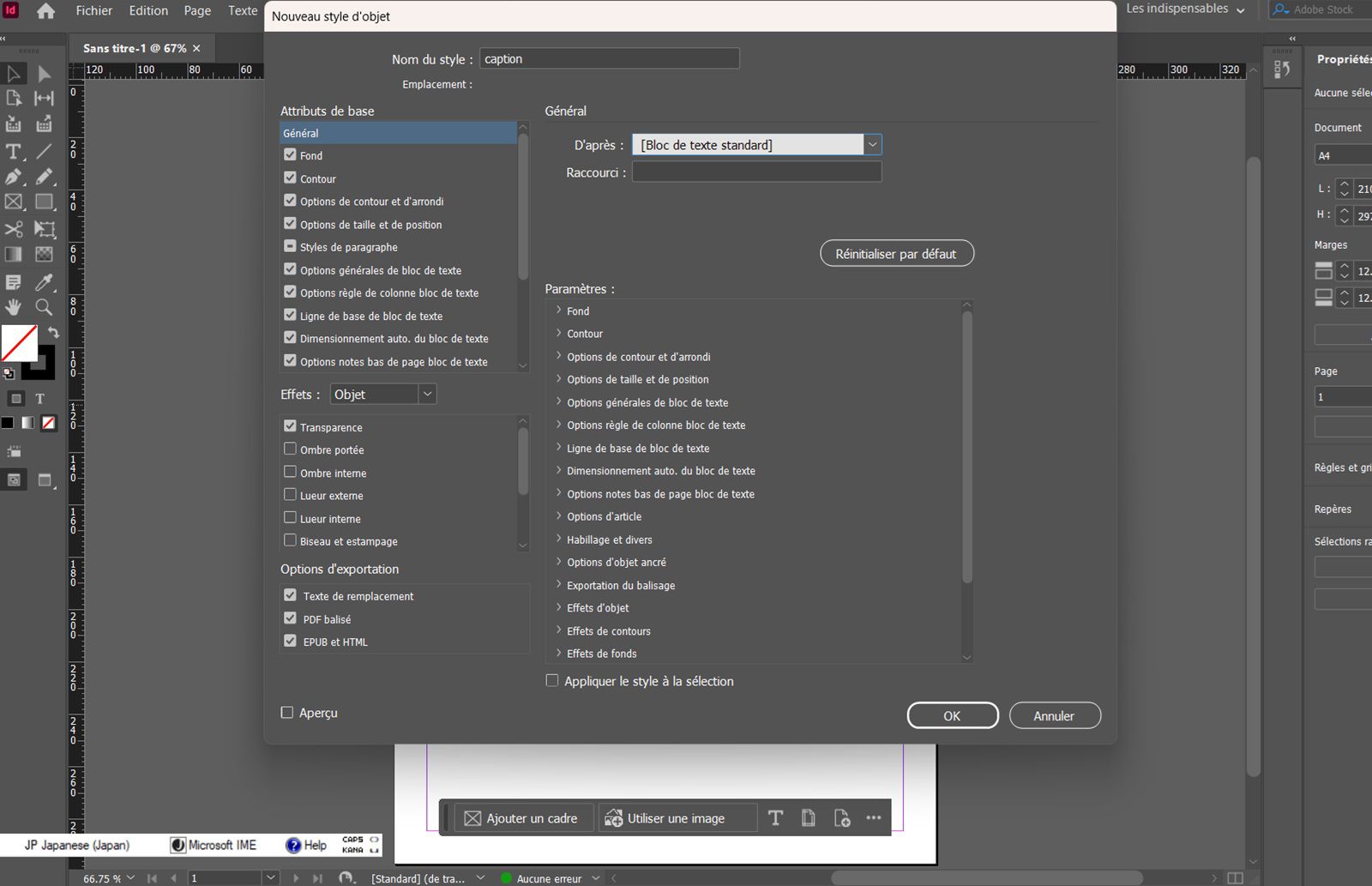Click the add page icon in contextual bar

click(x=842, y=818)
